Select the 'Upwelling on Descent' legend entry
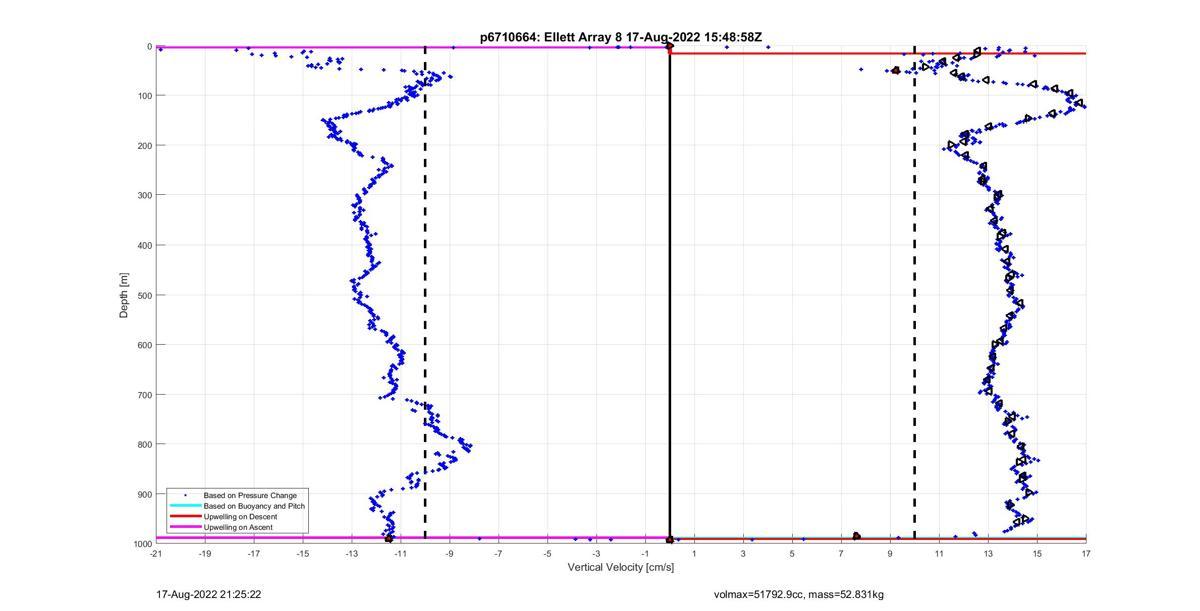 (x=240, y=517)
